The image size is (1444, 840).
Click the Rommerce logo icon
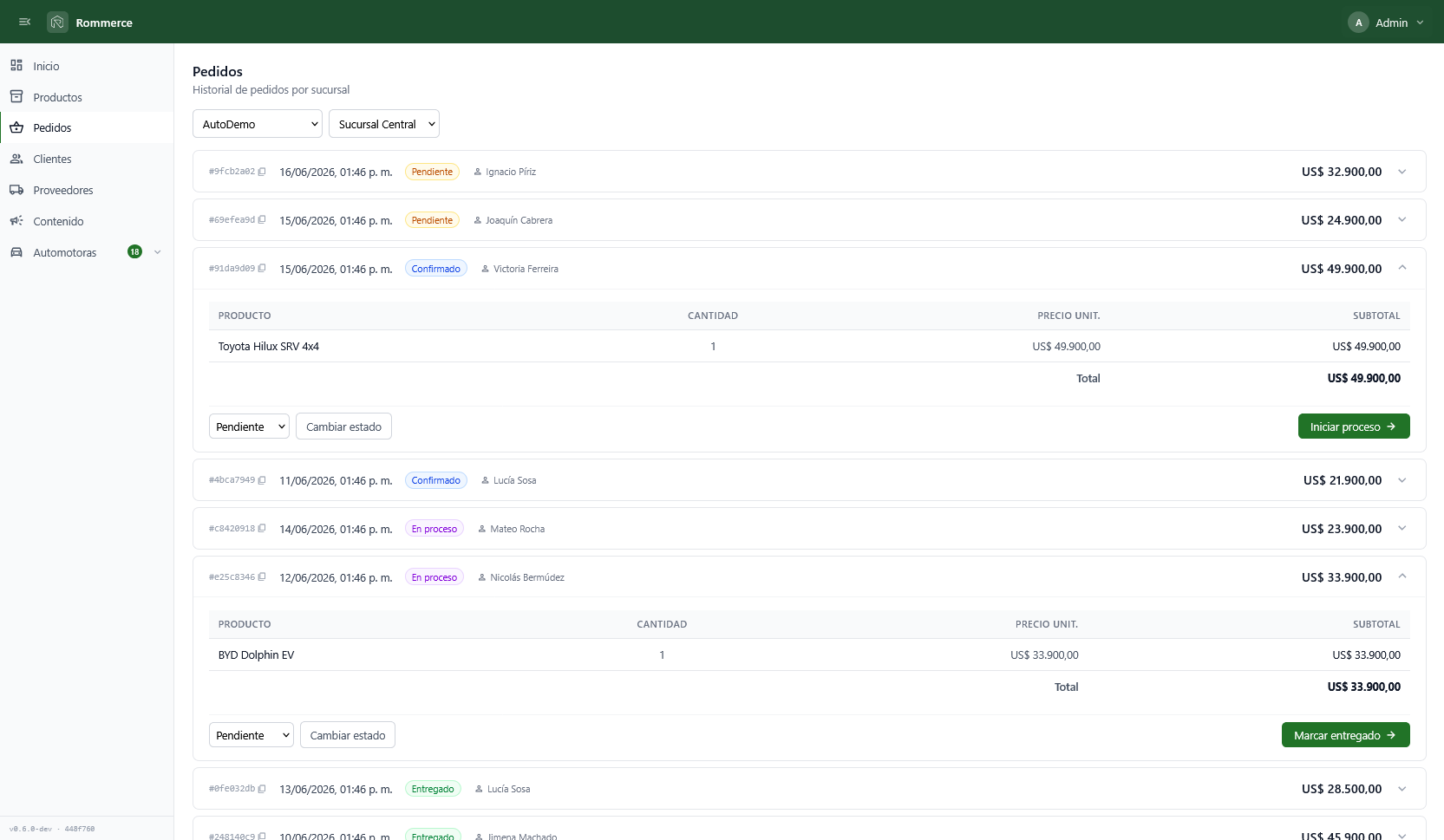[57, 23]
